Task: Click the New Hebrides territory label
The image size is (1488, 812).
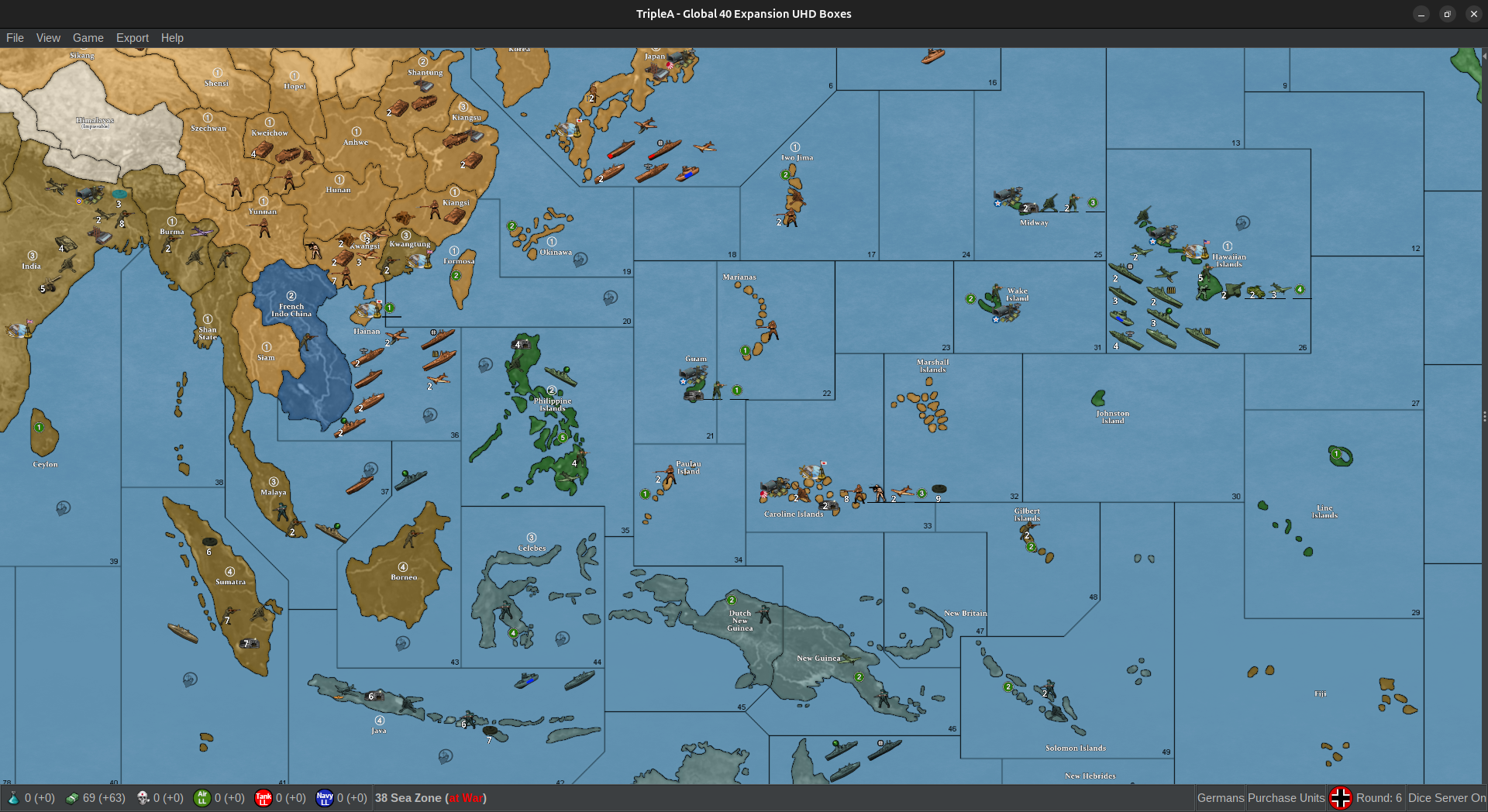Action: (x=1090, y=776)
